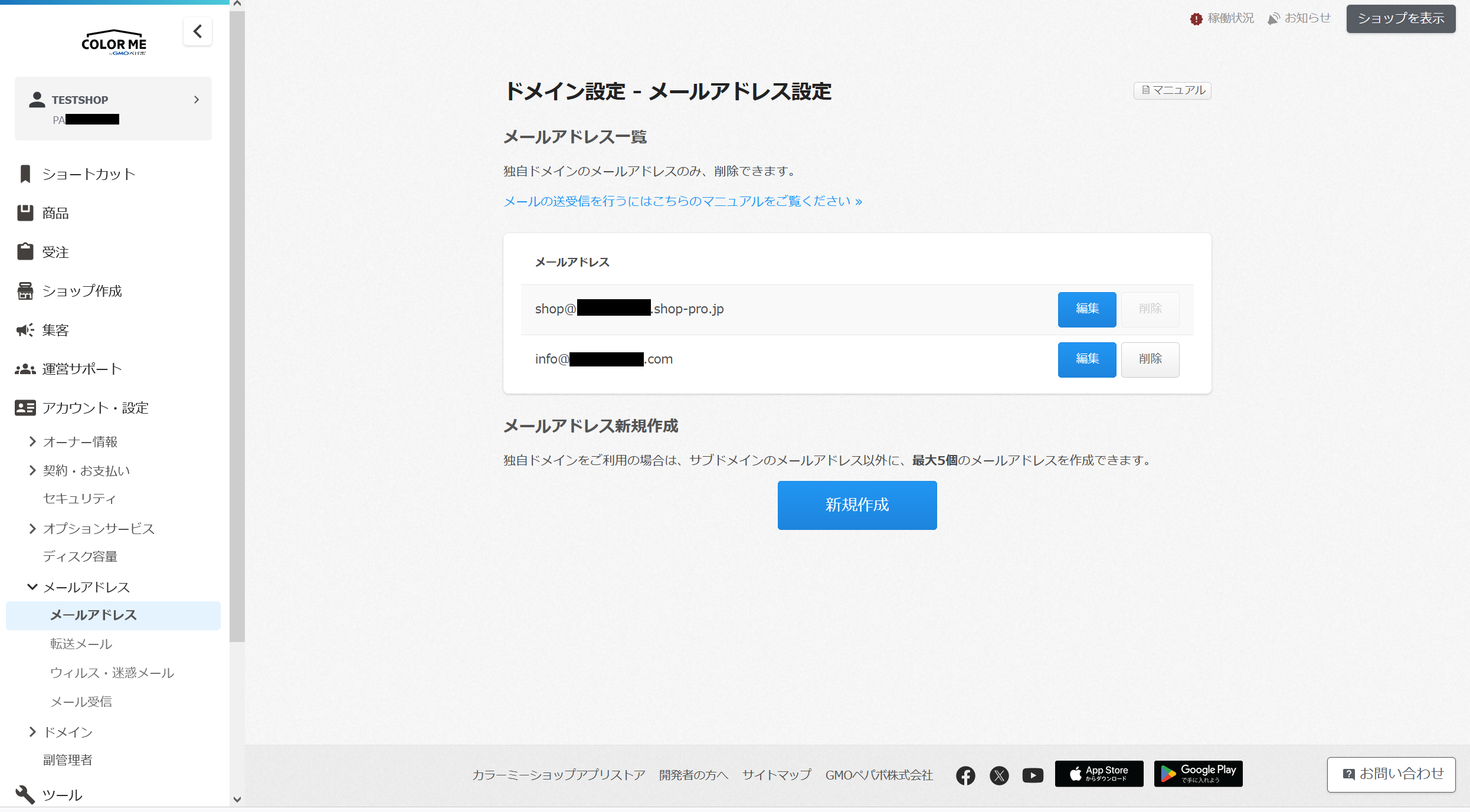The height and width of the screenshot is (812, 1470).
Task: Click the sidebar scrollbar down arrow
Action: tap(237, 800)
